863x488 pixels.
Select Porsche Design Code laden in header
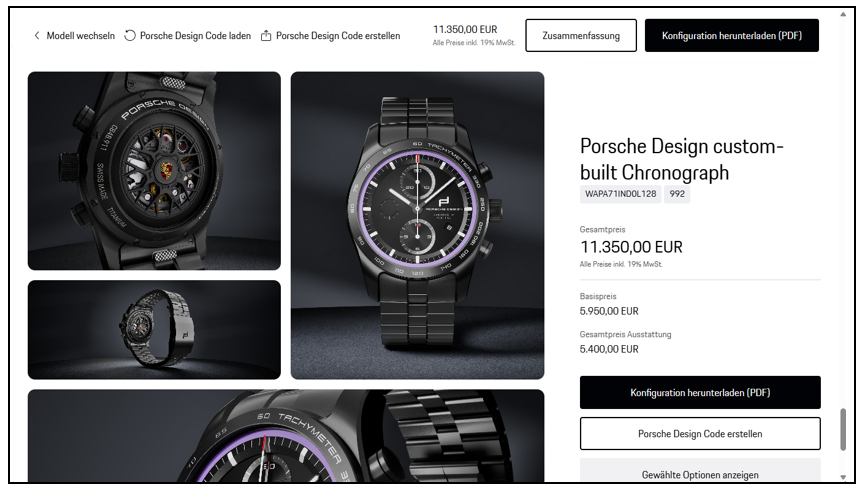[195, 36]
